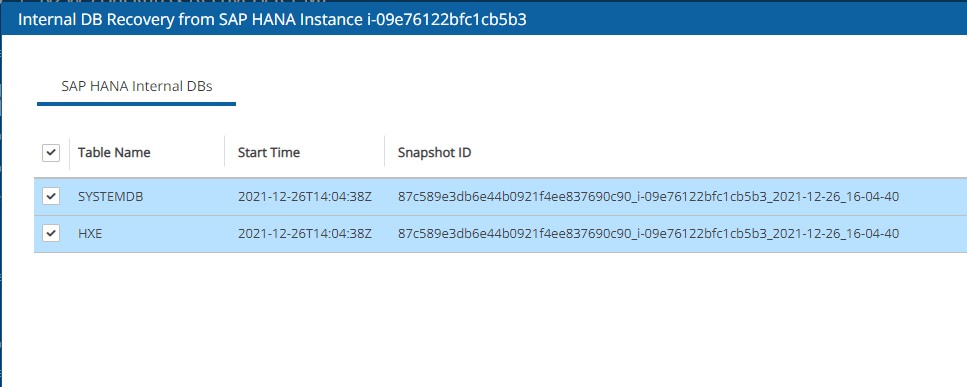
Task: Select the HXE table name cell
Action: [x=90, y=234]
